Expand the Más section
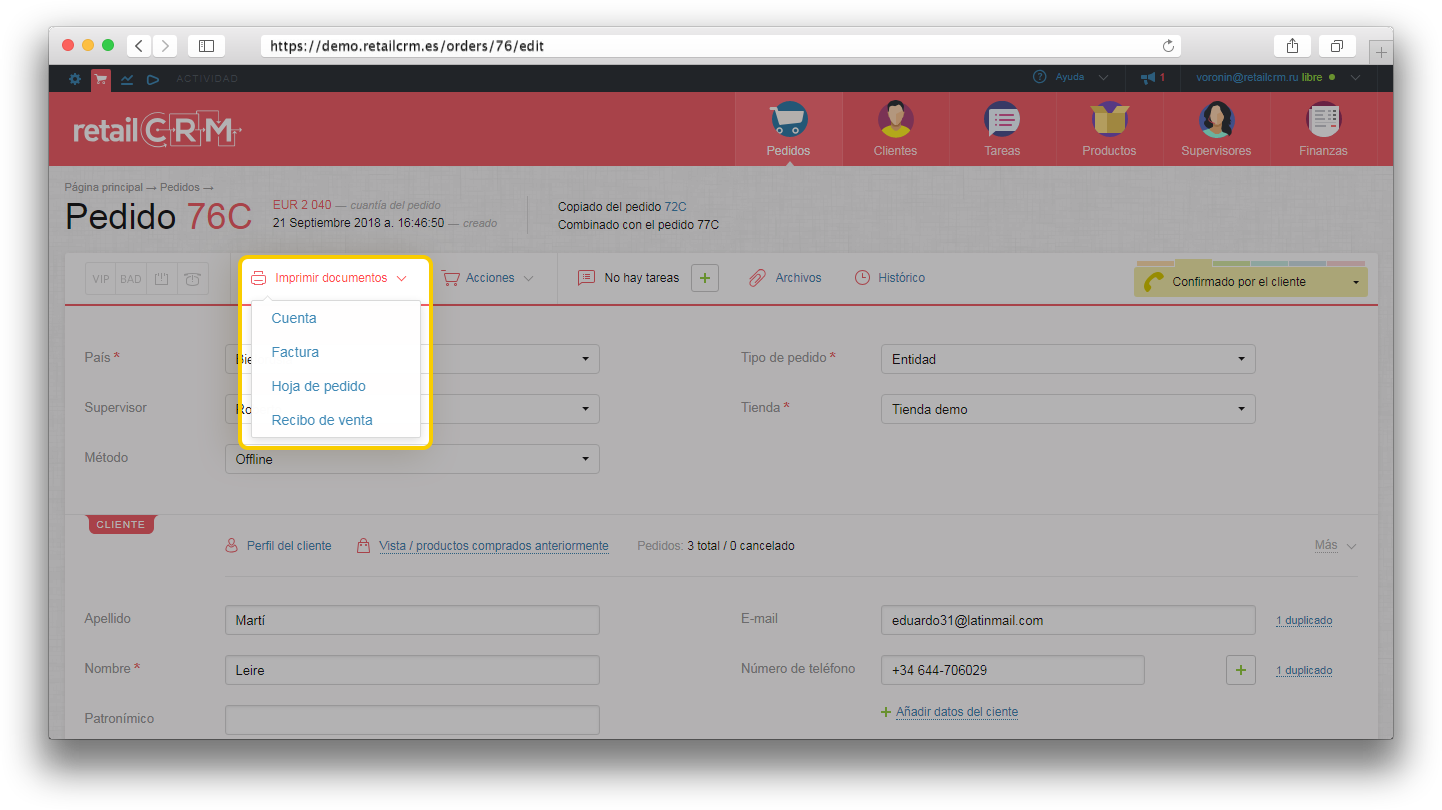1442x810 pixels. (1335, 546)
